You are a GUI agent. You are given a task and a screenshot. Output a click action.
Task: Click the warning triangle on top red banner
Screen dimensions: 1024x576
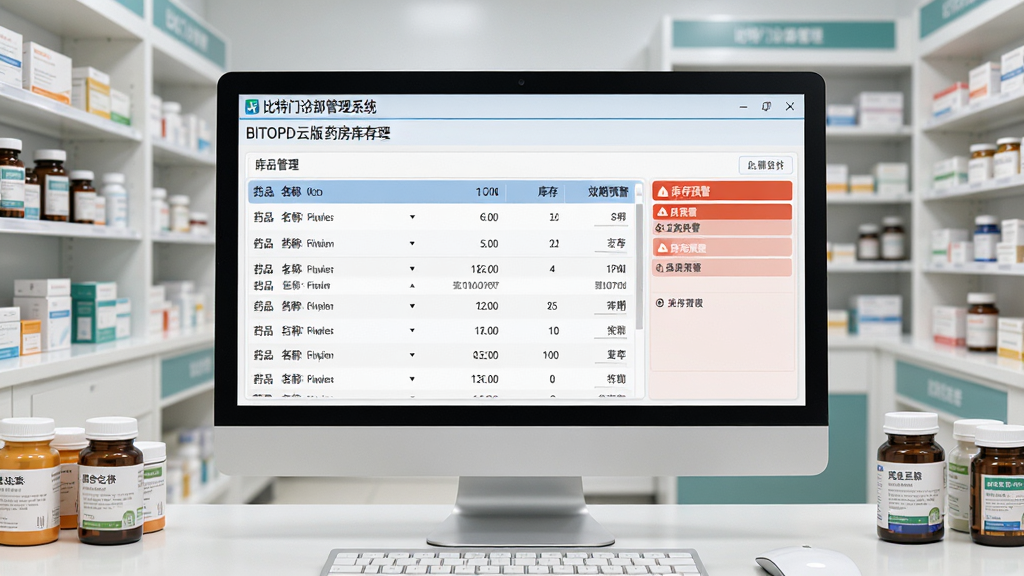coord(663,191)
